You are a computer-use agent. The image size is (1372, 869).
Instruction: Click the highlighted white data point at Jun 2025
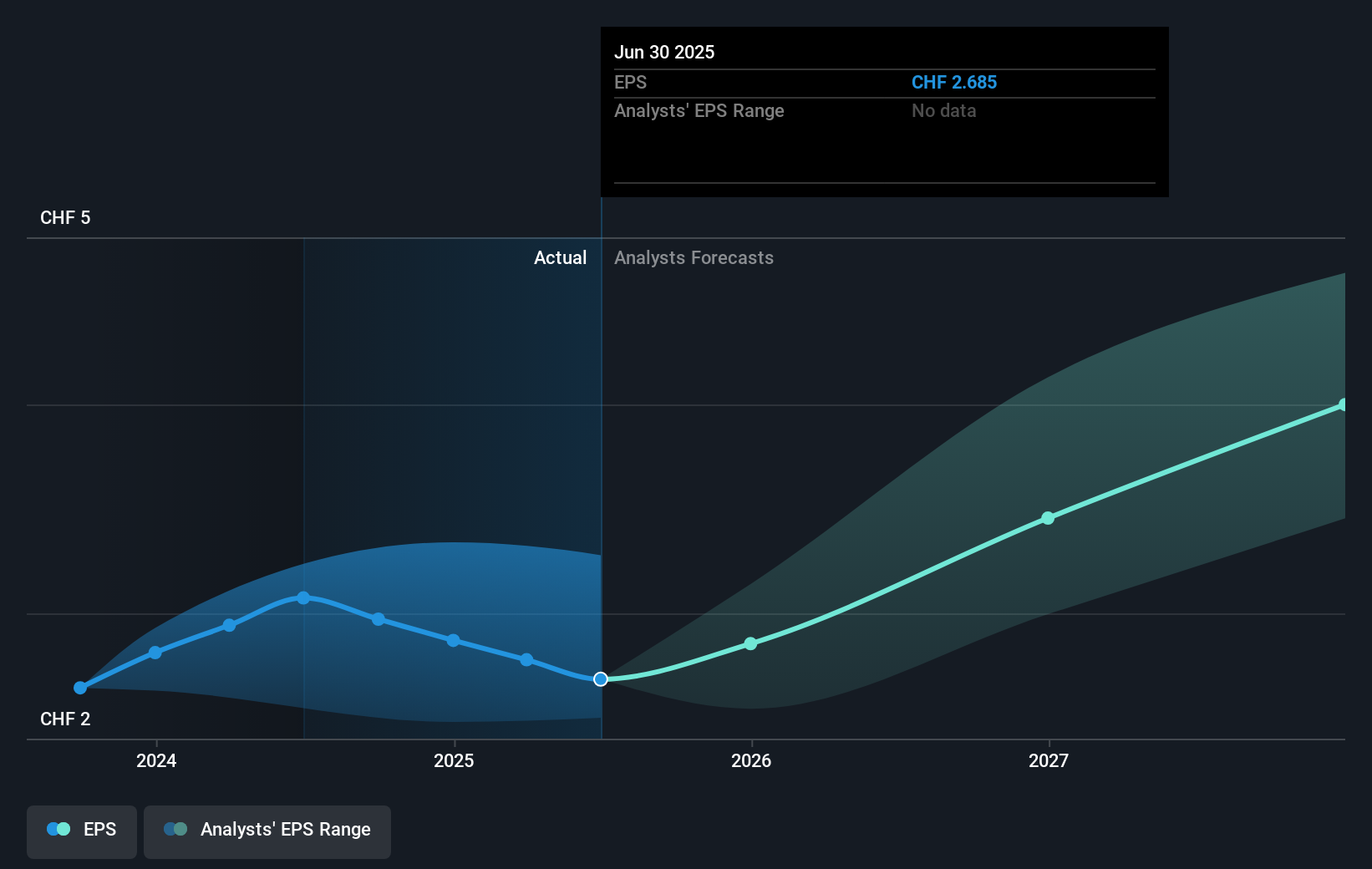(600, 679)
